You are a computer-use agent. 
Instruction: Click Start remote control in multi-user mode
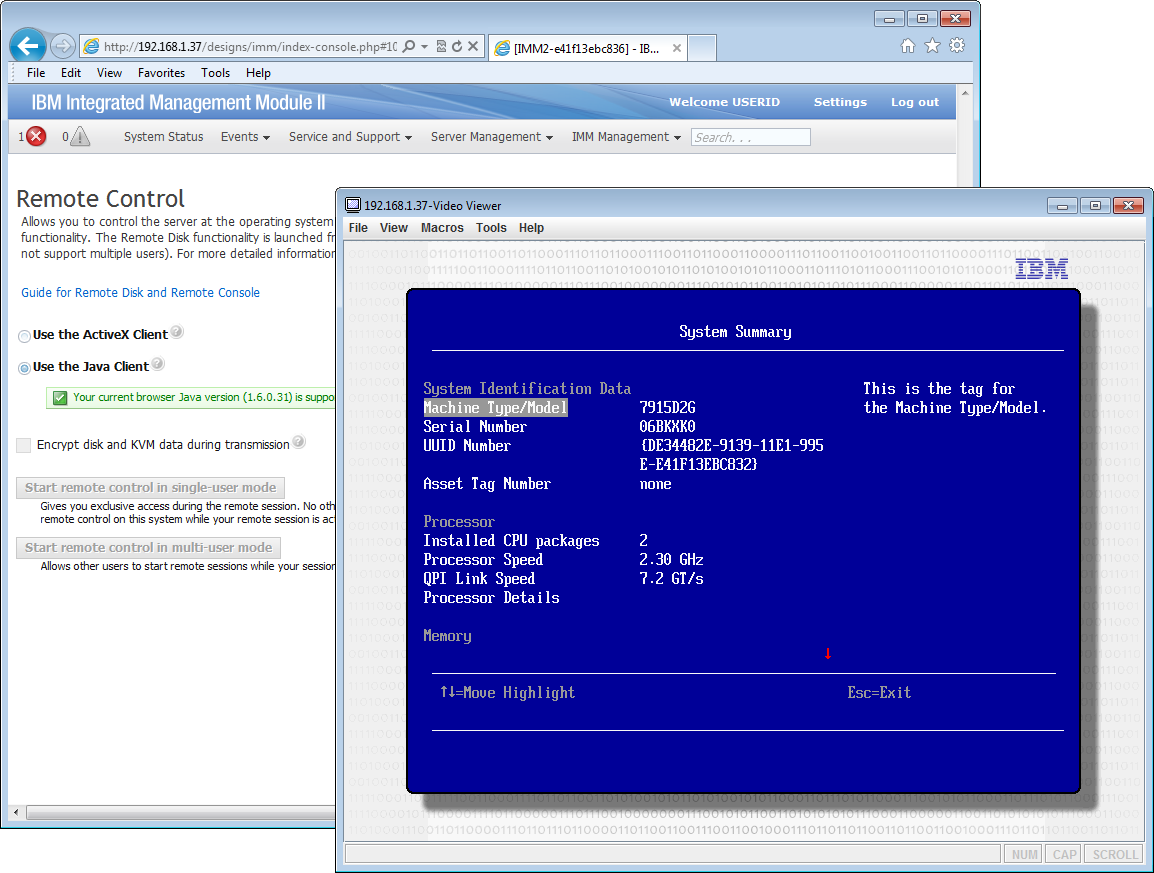coord(148,548)
